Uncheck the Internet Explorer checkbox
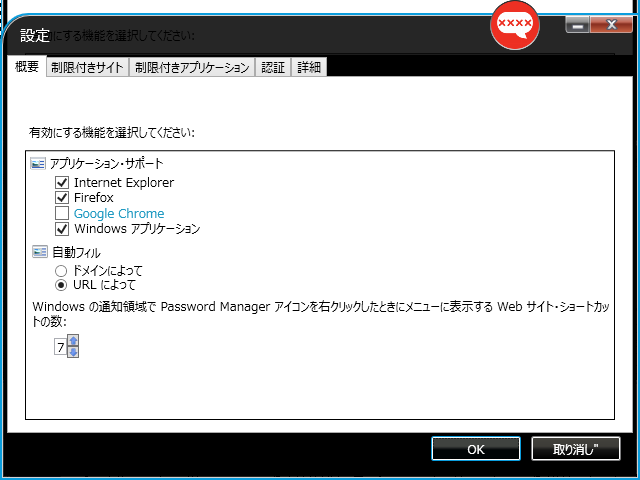 pyautogui.click(x=62, y=182)
